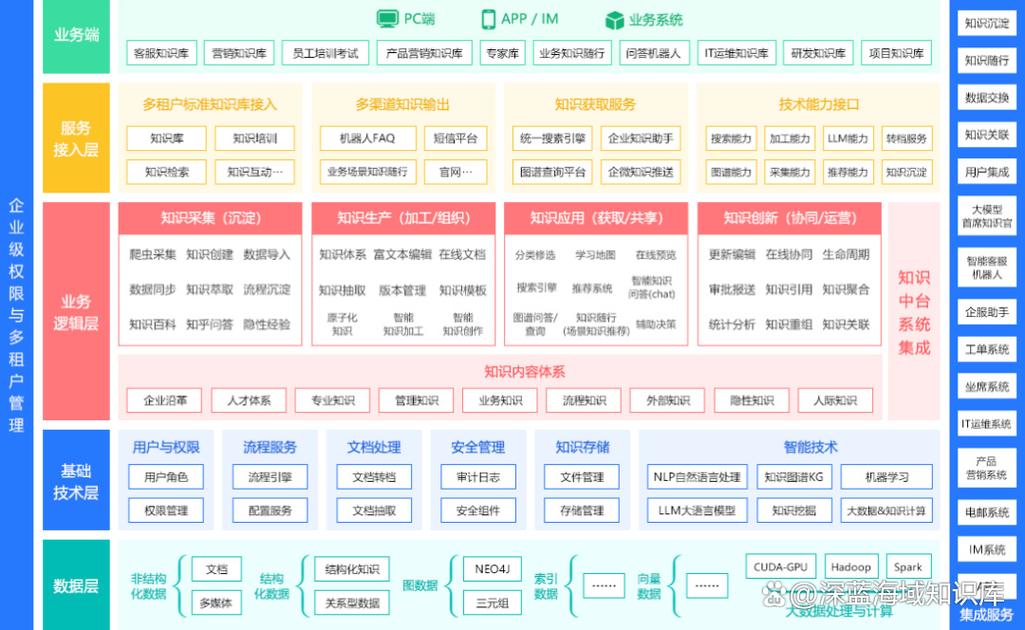Select the 生命周期 item
This screenshot has width=1025, height=630.
tap(846, 255)
